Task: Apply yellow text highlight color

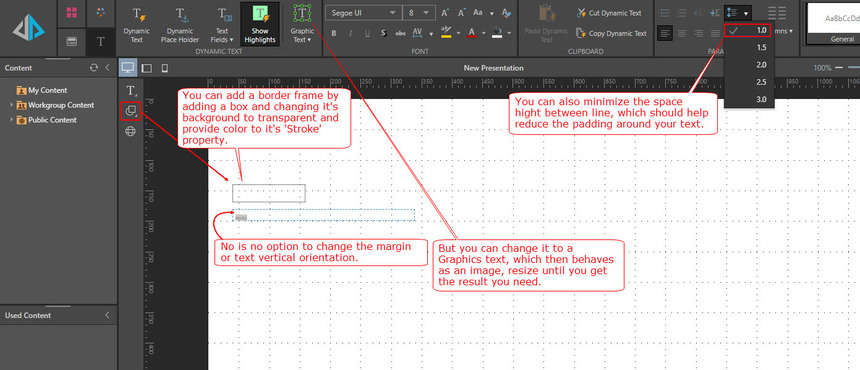Action: point(446,32)
